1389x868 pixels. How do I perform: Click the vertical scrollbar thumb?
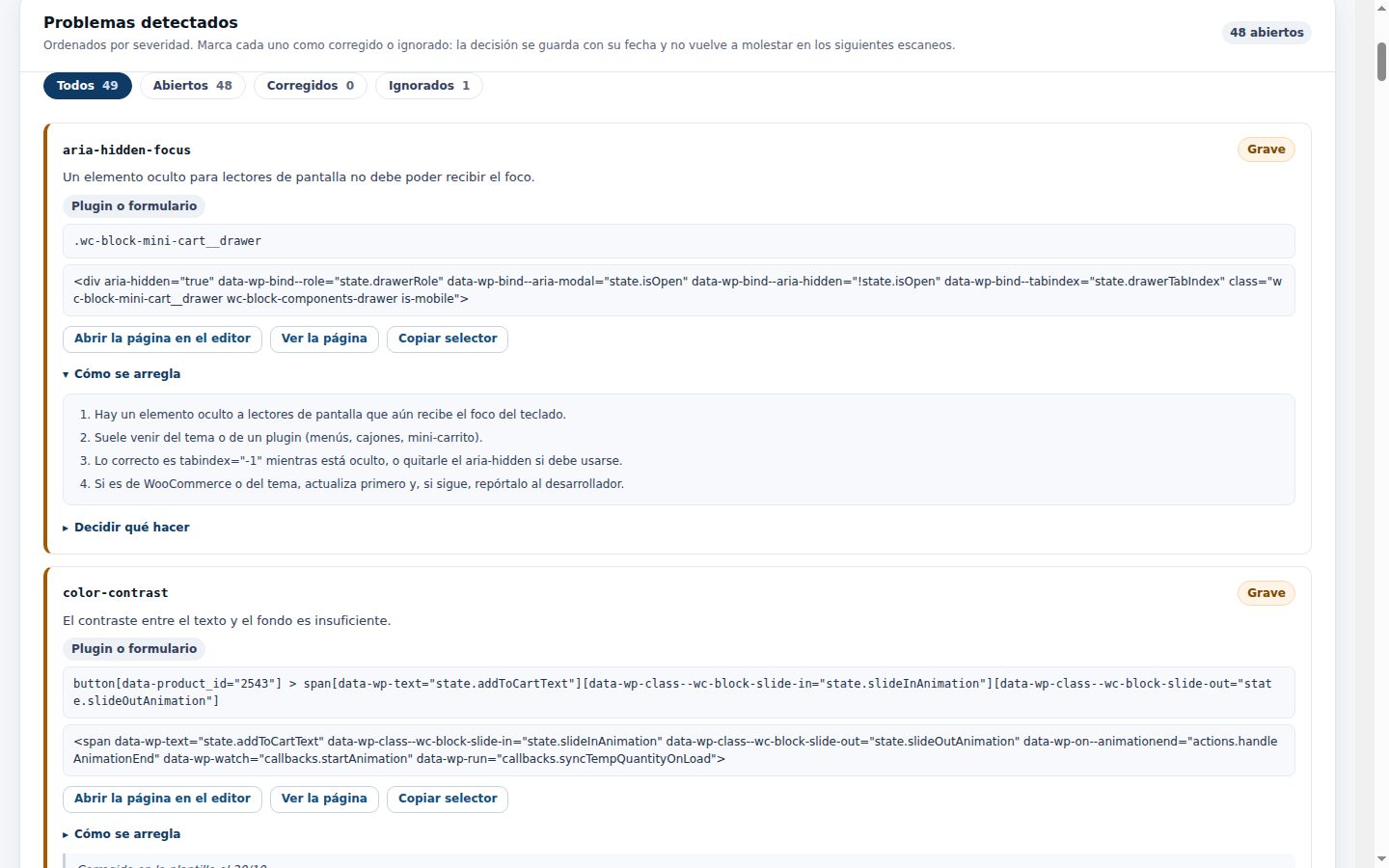point(1381,62)
